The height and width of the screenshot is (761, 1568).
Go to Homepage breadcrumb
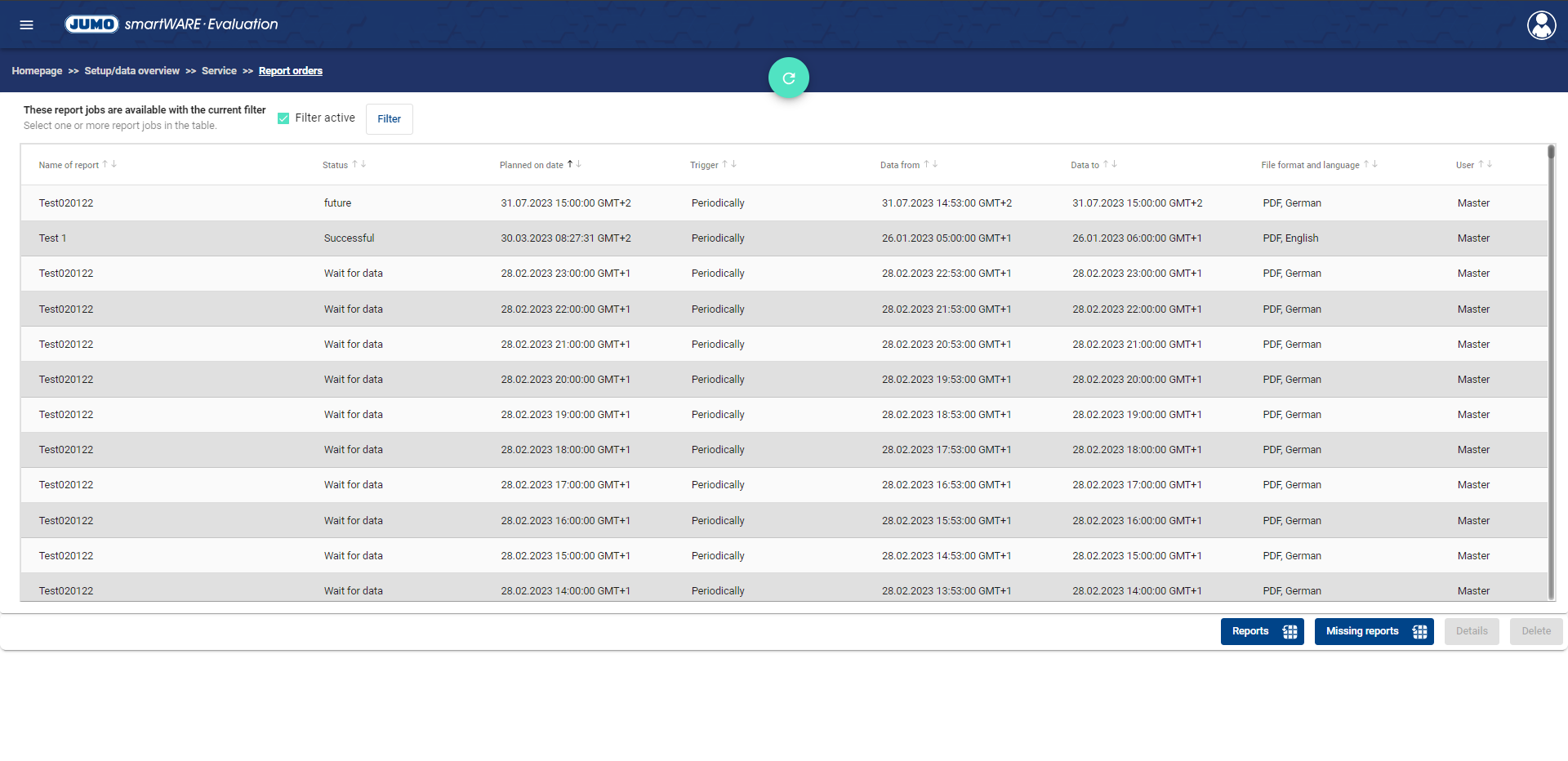(37, 71)
